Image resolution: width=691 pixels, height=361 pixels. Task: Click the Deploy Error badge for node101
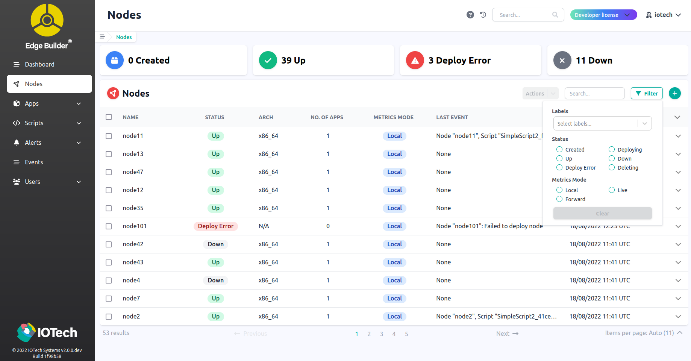(215, 226)
